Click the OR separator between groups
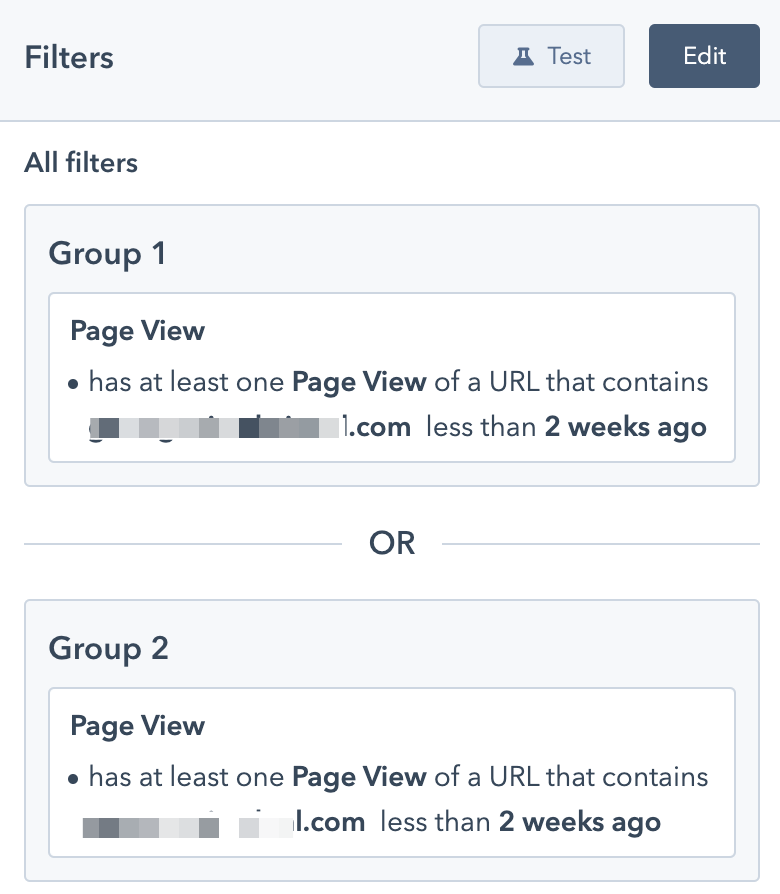780x894 pixels. 392,543
